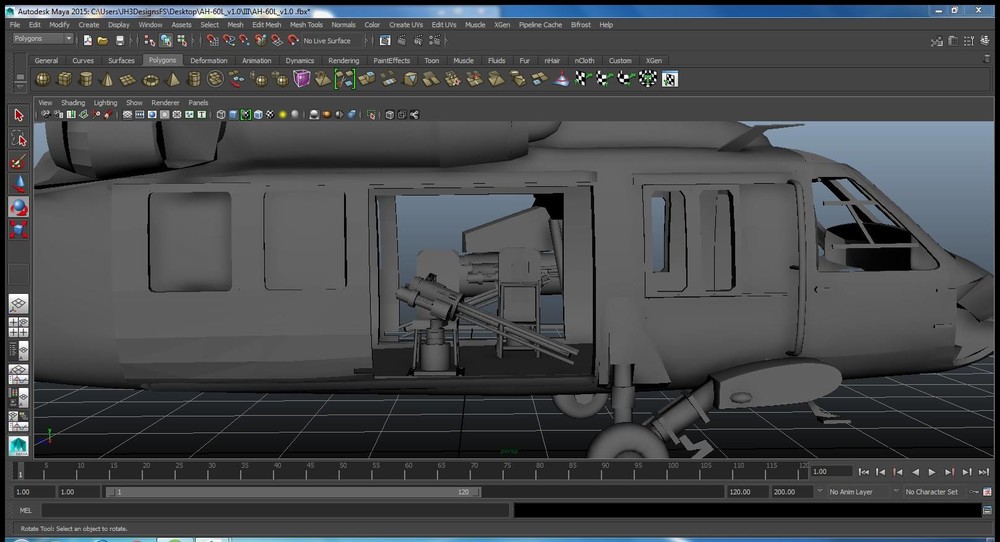Select the arrow Select tool

tap(18, 115)
